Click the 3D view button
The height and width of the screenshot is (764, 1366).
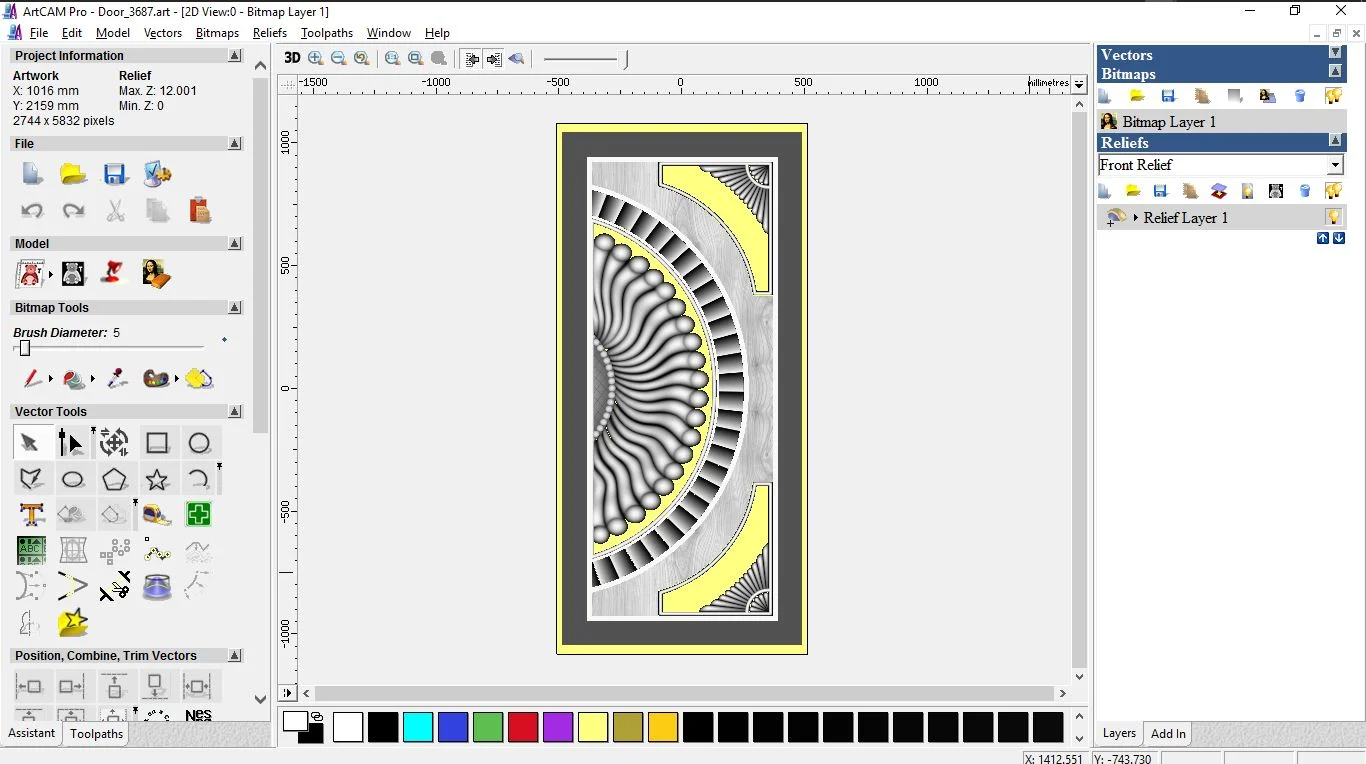(292, 58)
